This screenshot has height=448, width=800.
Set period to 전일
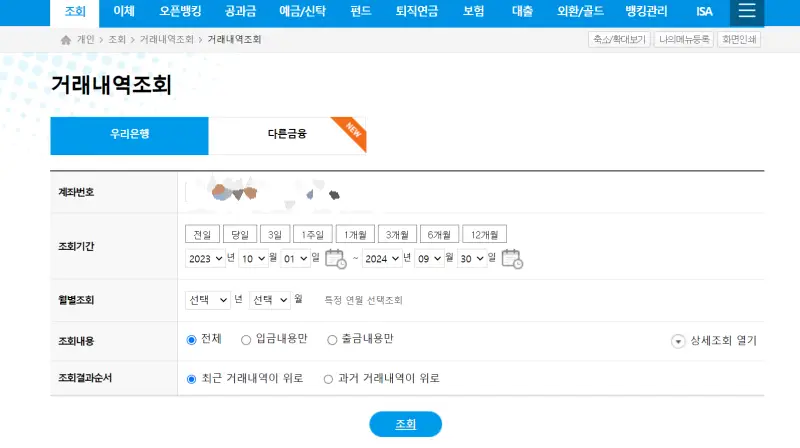pyautogui.click(x=202, y=234)
